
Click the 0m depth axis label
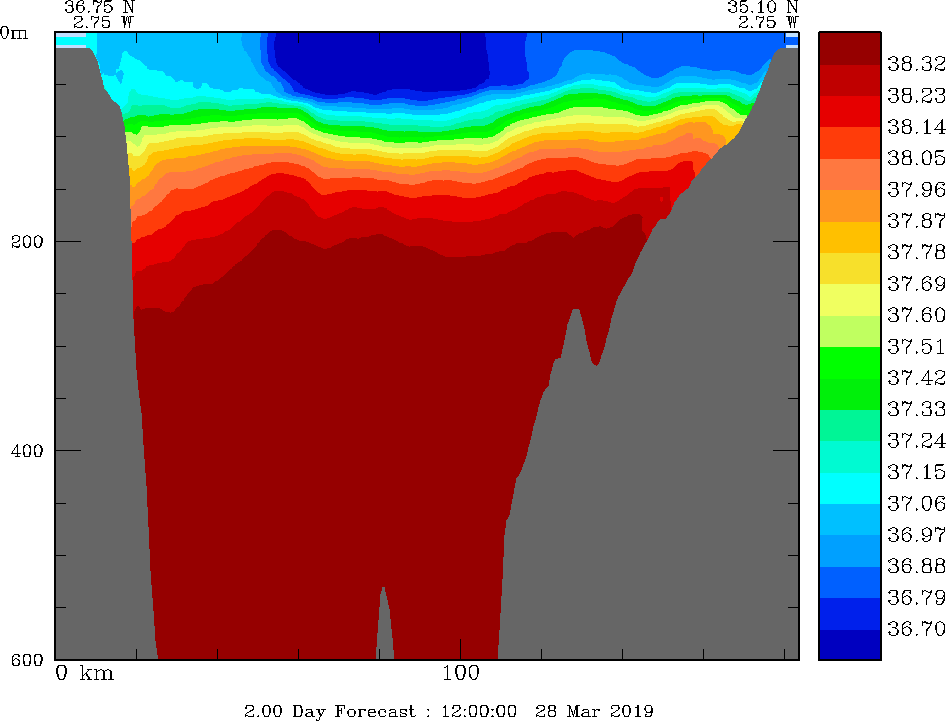click(x=14, y=33)
